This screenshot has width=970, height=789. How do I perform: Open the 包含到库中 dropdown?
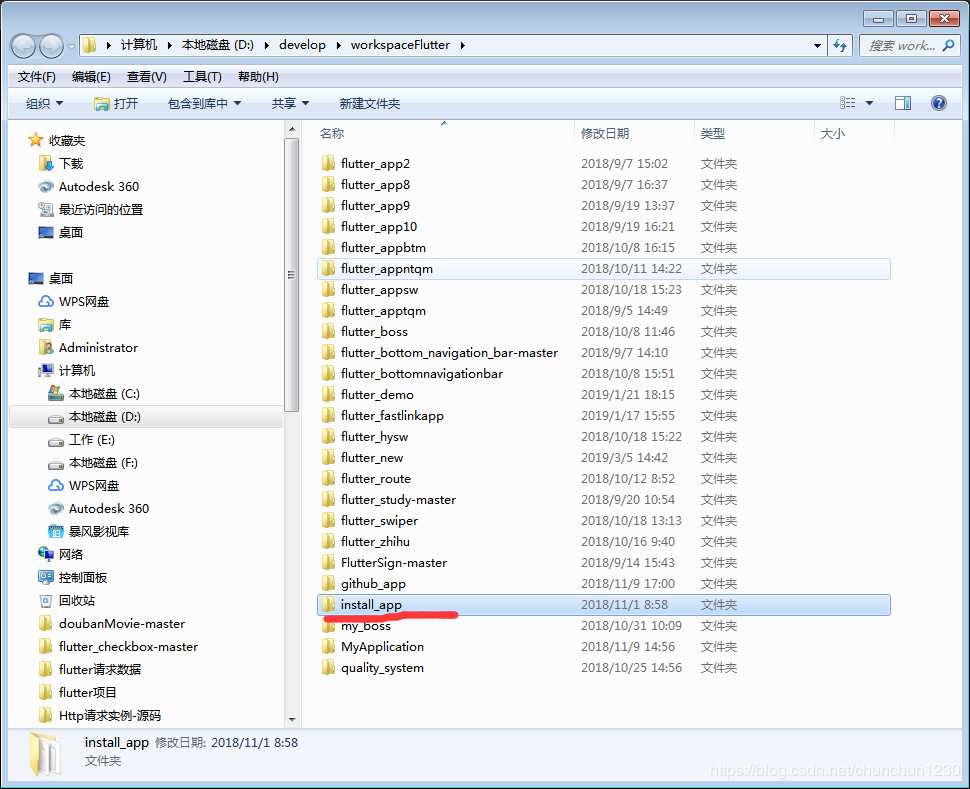click(x=204, y=103)
